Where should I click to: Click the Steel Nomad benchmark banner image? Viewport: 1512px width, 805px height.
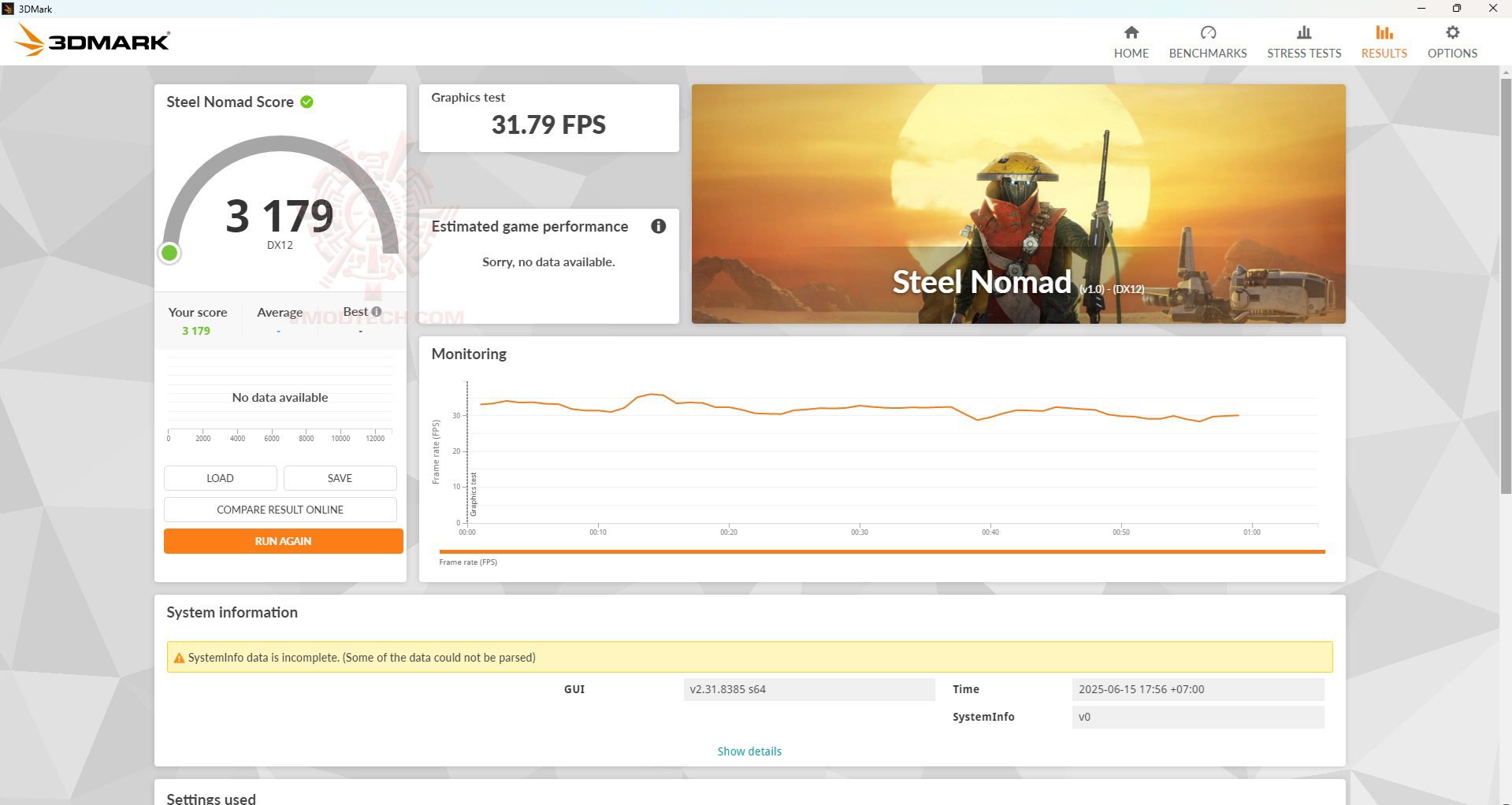point(1018,204)
